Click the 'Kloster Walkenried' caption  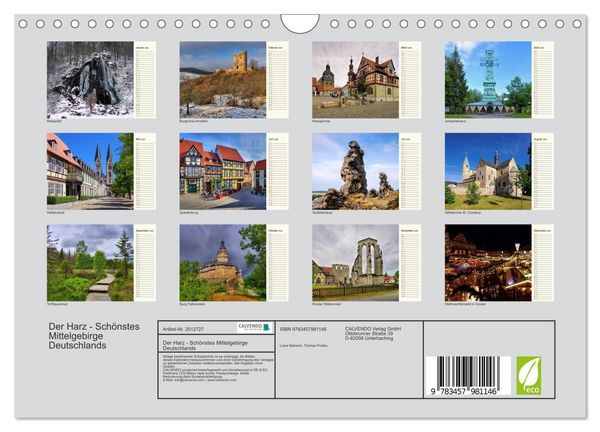tap(326, 304)
